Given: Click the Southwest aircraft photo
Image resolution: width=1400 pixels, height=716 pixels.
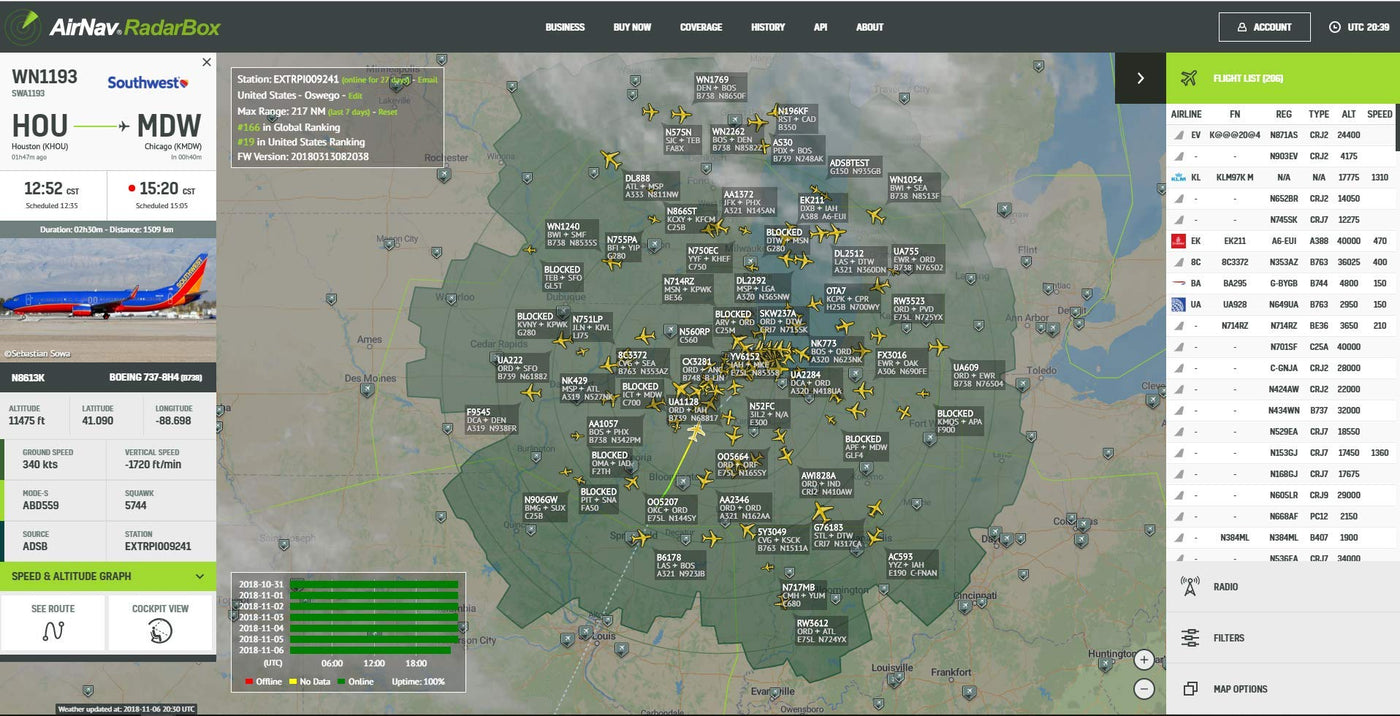Looking at the screenshot, I should [108, 292].
